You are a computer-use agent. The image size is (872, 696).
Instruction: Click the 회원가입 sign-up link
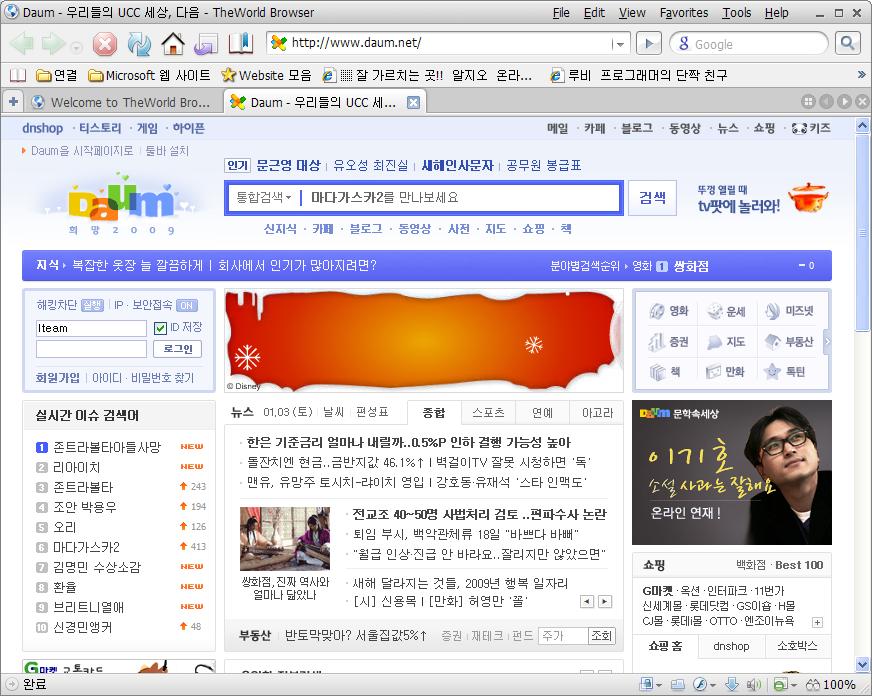(58, 378)
